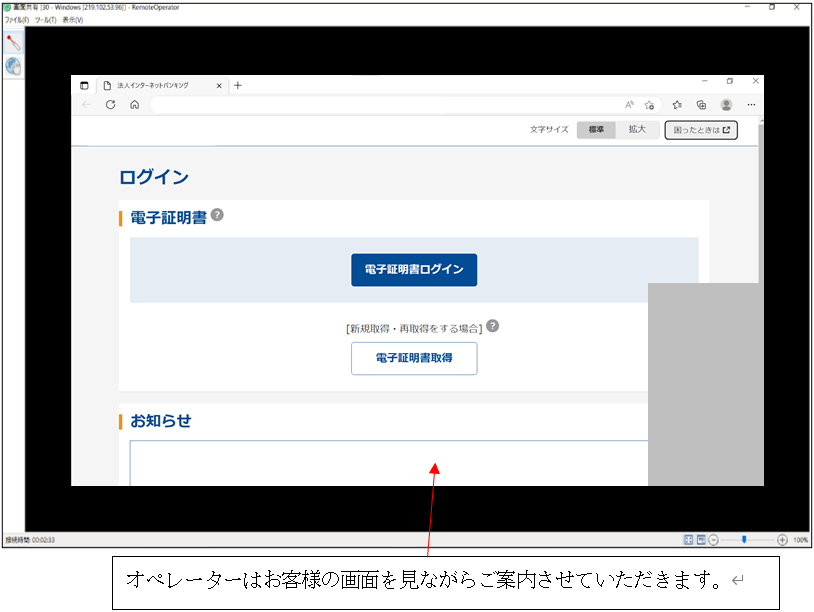Click the refresh icon in the browser
Screen dimensions: 814x612
tap(110, 104)
